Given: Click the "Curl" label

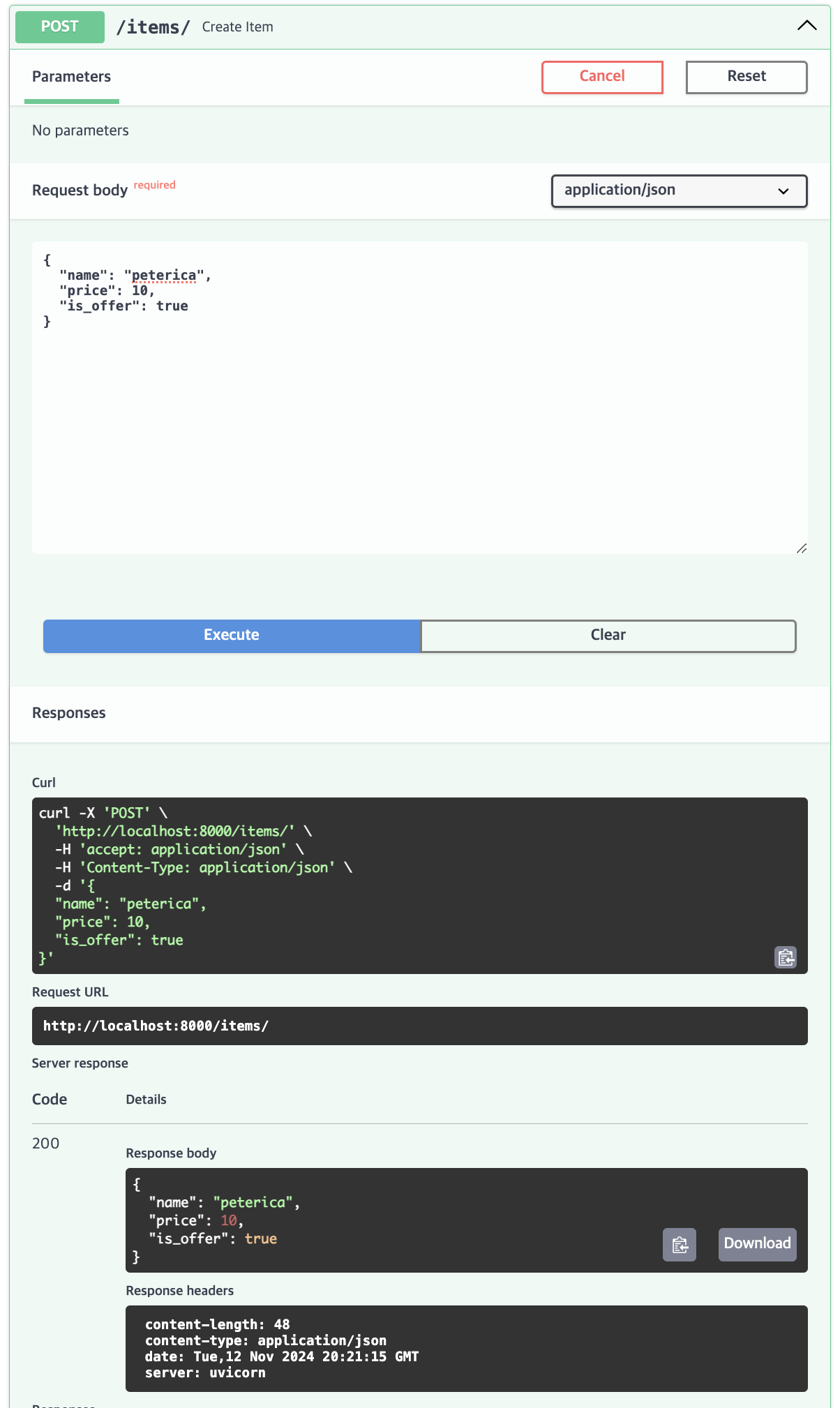Looking at the screenshot, I should (x=44, y=783).
